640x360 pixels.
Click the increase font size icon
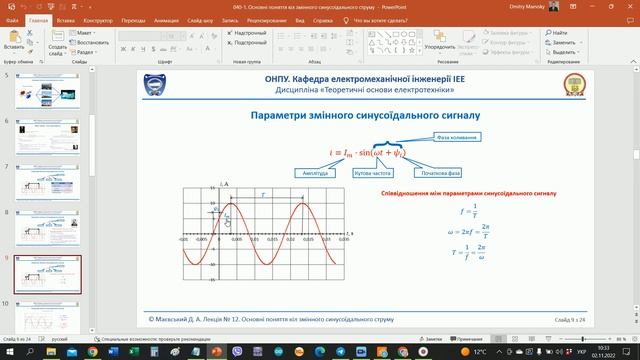click(192, 36)
